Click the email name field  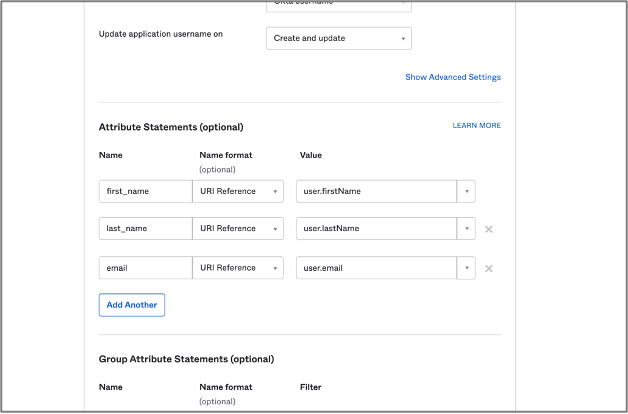coord(145,268)
